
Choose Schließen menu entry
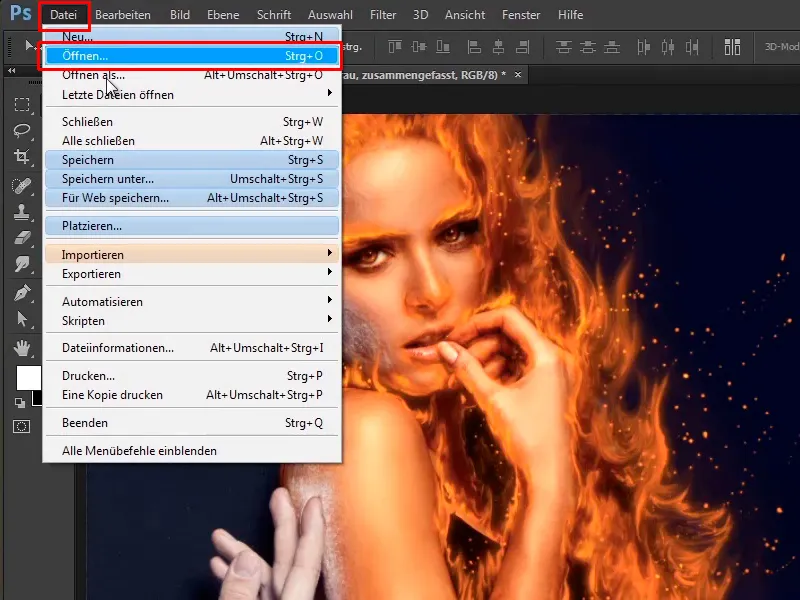pos(192,122)
